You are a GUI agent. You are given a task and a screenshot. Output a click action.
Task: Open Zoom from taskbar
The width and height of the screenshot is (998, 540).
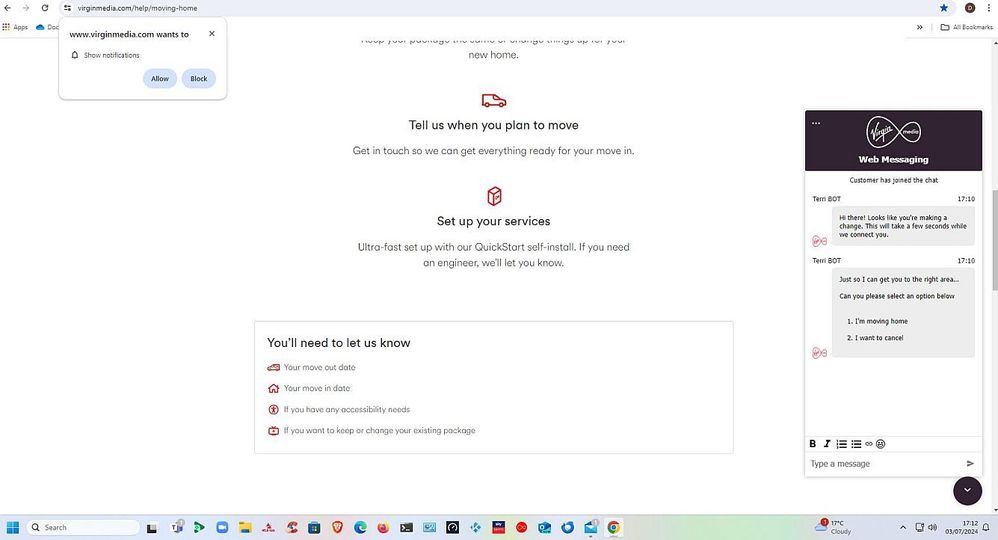pos(222,527)
